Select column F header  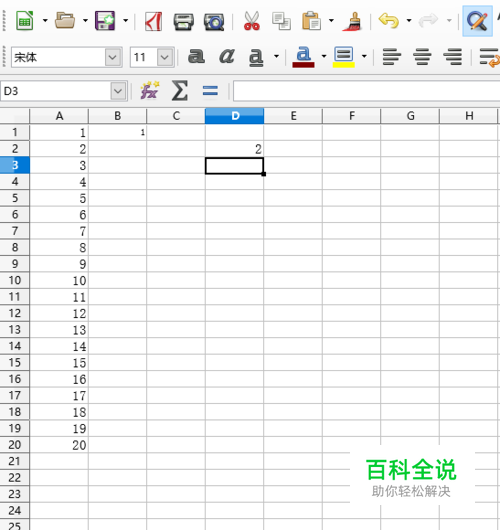tap(352, 116)
